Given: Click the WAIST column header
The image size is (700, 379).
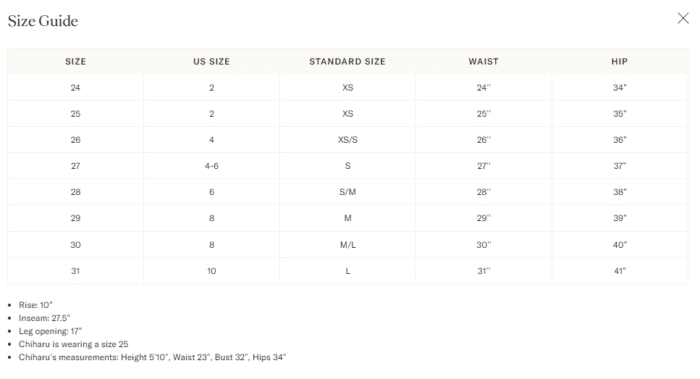Looking at the screenshot, I should [x=483, y=62].
